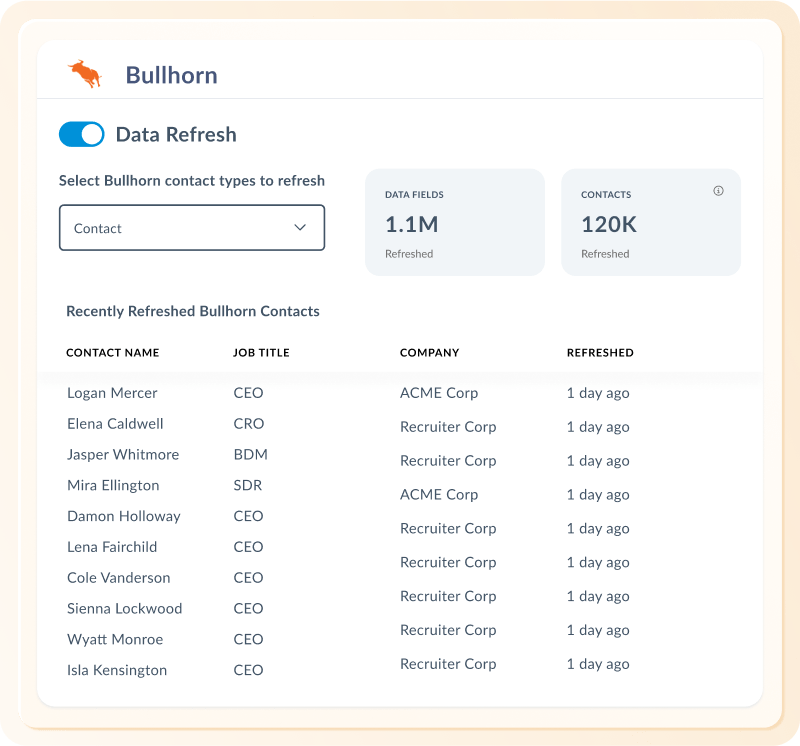The width and height of the screenshot is (800, 746).
Task: Disable the Data Refresh toggle
Action: (x=82, y=134)
